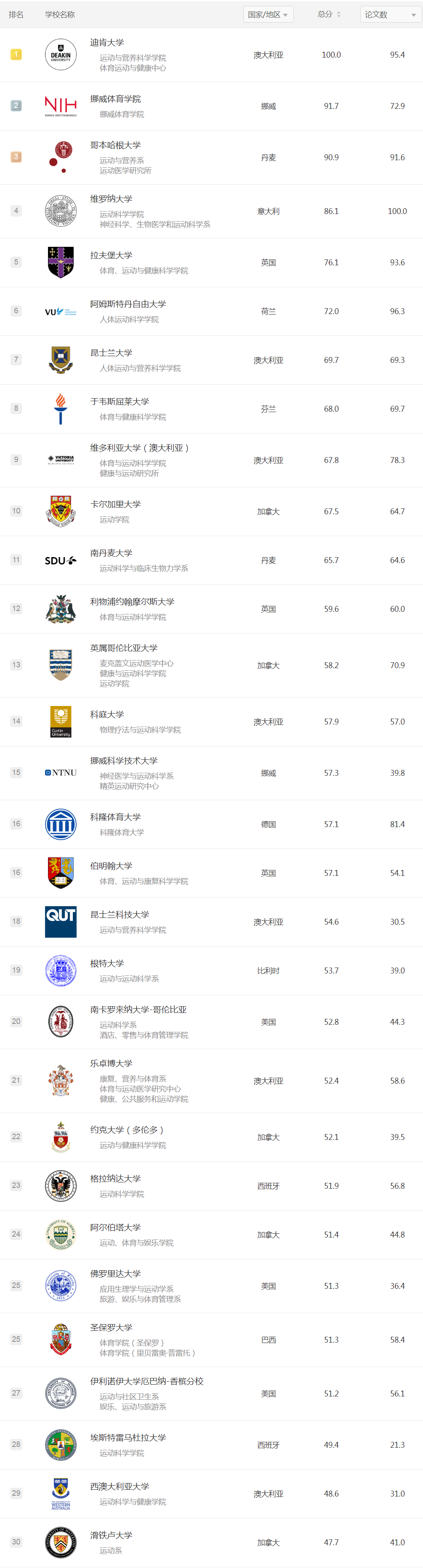Viewport: 423px width, 1568px height.
Task: Click the 拉夫堡大学 shield logo
Action: pyautogui.click(x=61, y=262)
